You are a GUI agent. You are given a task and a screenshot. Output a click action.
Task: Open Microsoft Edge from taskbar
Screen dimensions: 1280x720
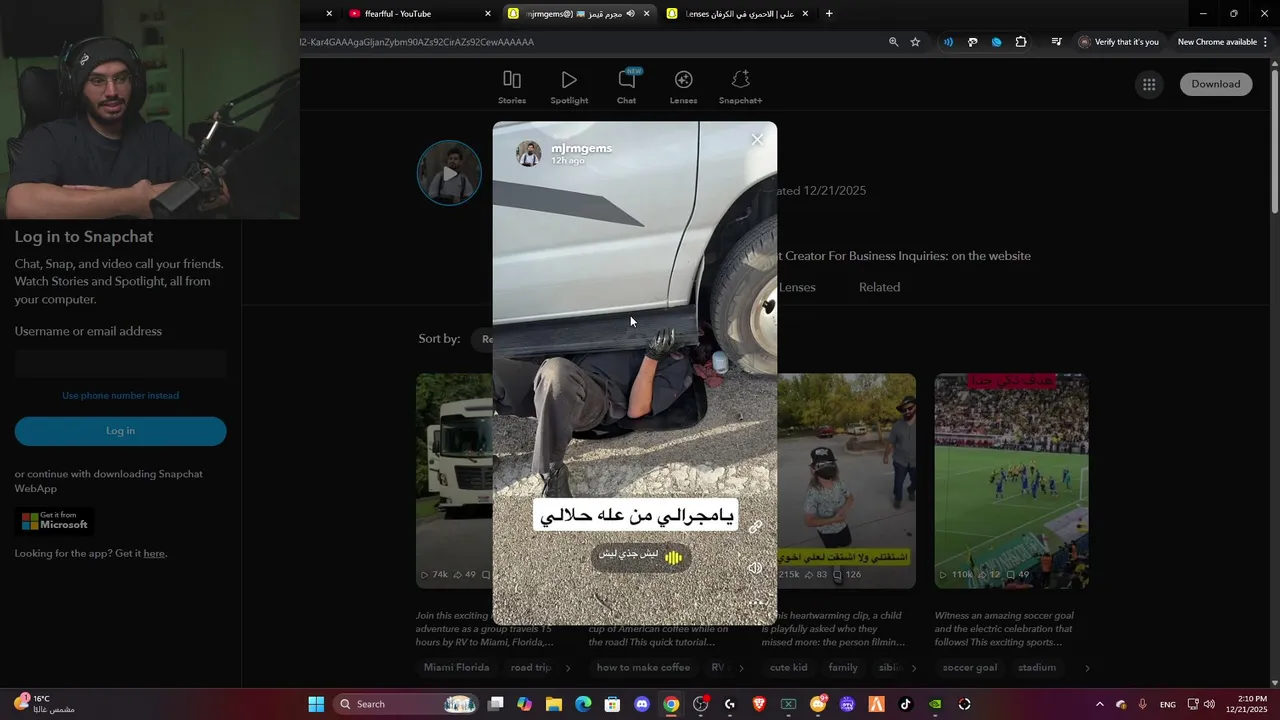click(x=583, y=704)
